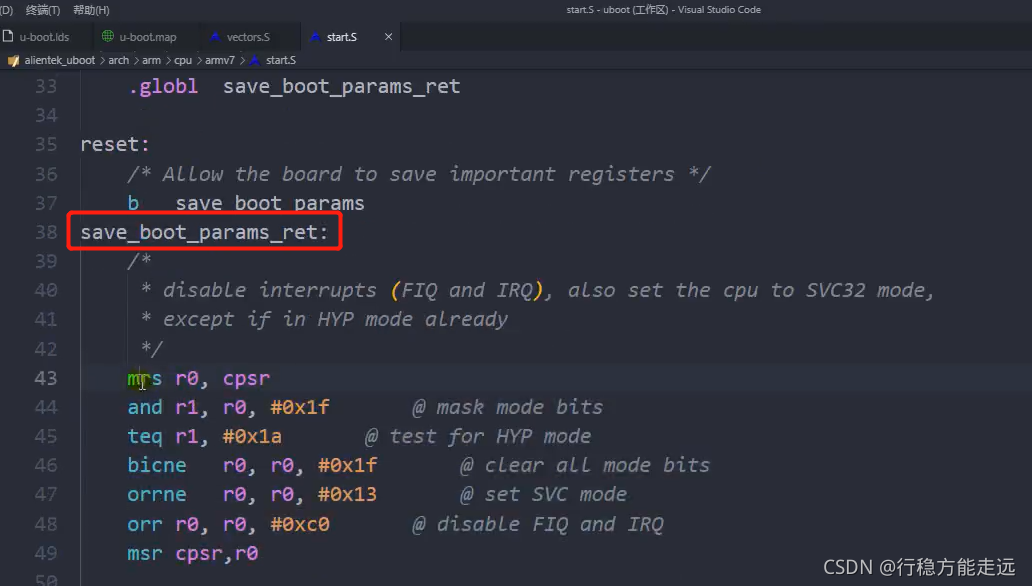Click the vectors.S file icon
This screenshot has height=586, width=1032.
[215, 37]
